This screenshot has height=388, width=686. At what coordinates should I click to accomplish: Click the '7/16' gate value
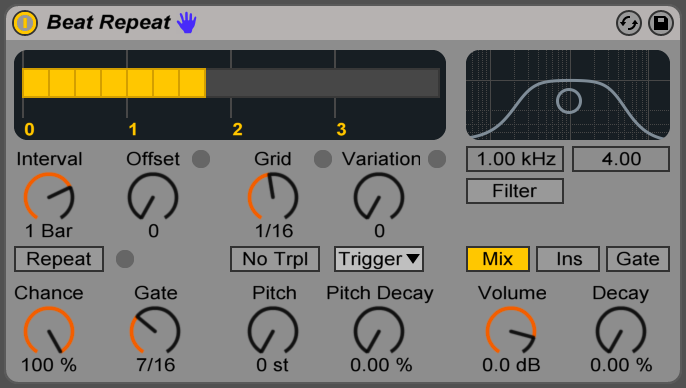point(155,365)
